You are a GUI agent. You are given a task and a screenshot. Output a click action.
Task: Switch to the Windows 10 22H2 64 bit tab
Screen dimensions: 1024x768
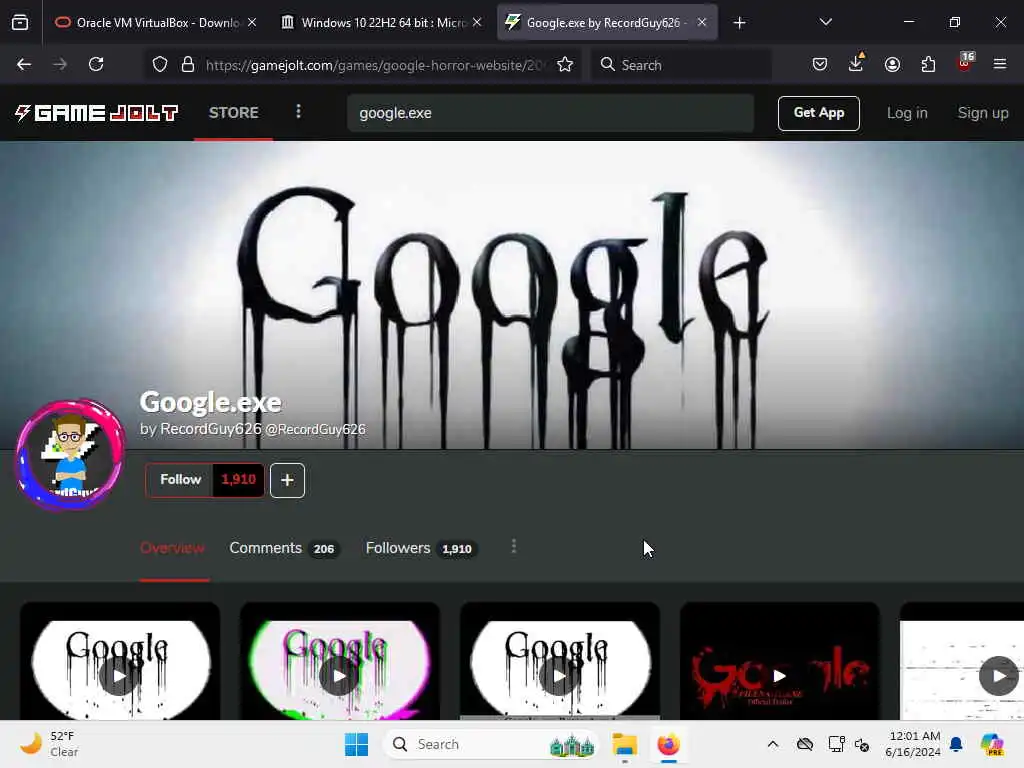coord(382,23)
